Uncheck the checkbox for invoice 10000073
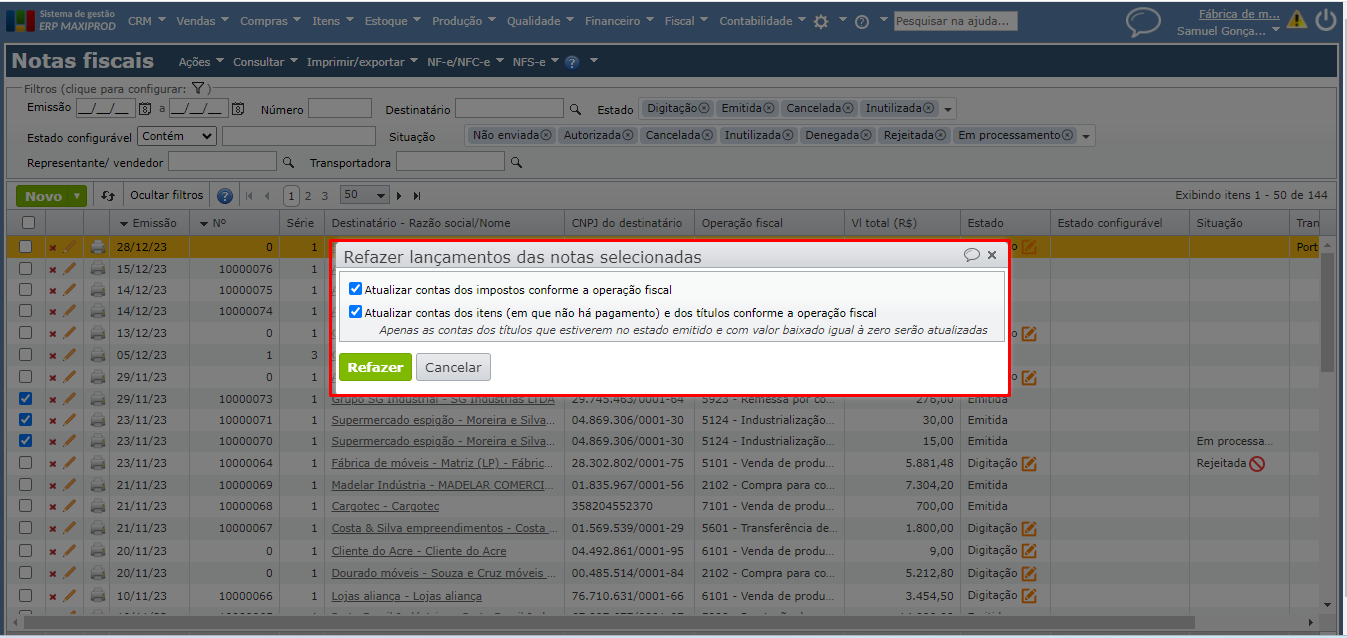The width and height of the screenshot is (1347, 638). (x=26, y=398)
